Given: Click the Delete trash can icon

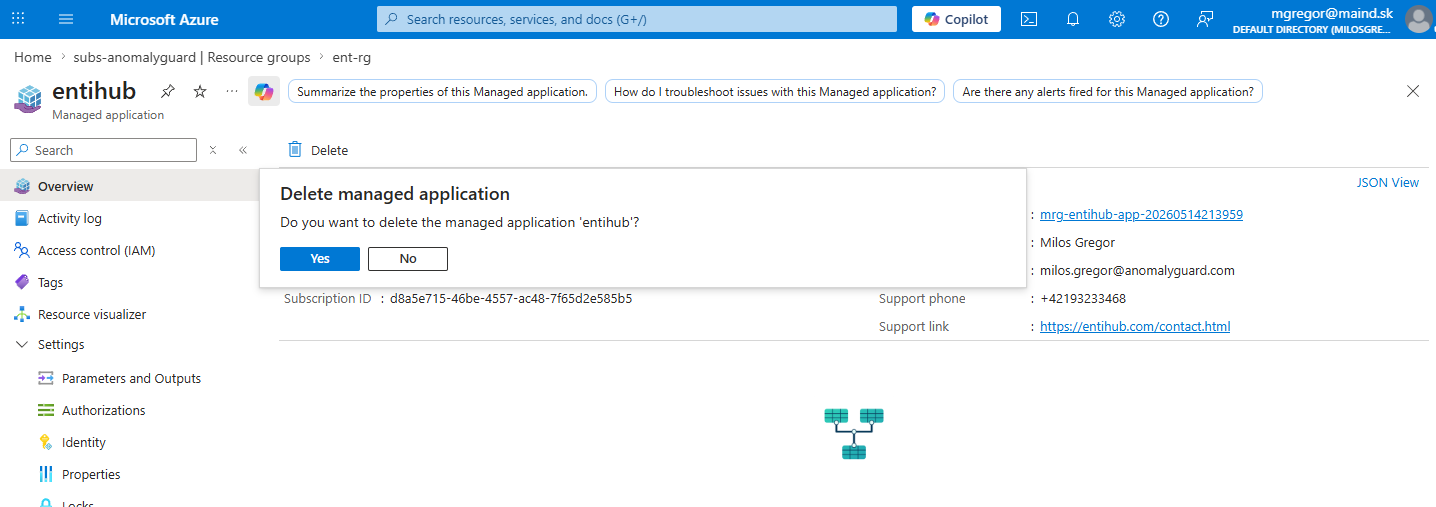Looking at the screenshot, I should pyautogui.click(x=295, y=149).
